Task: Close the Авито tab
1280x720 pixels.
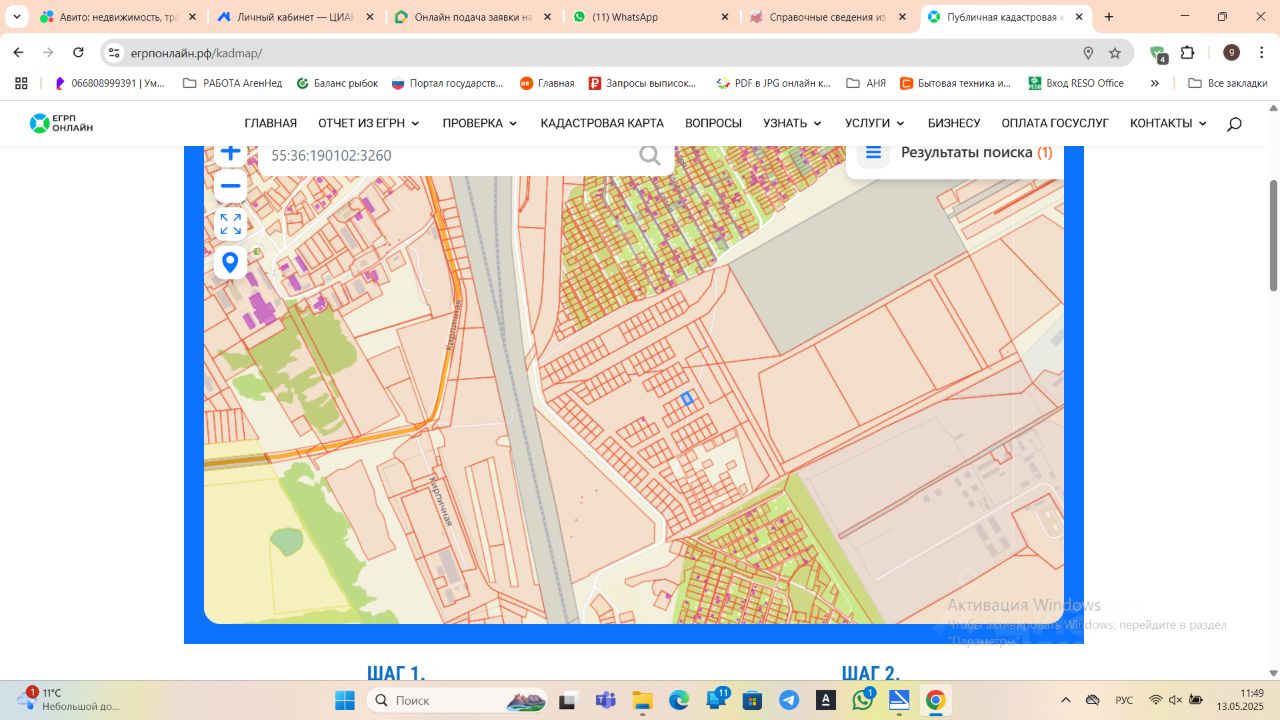Action: click(192, 17)
